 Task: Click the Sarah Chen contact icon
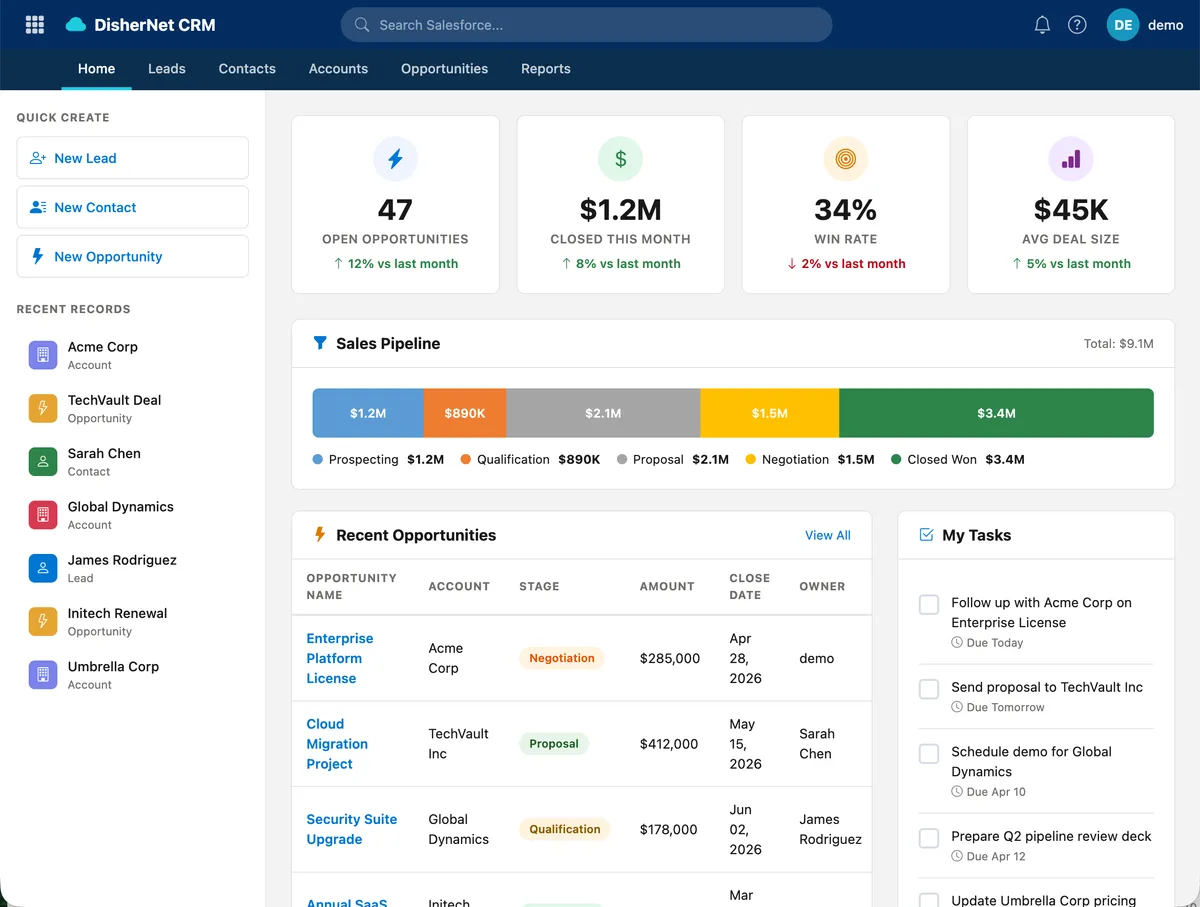click(x=42, y=461)
